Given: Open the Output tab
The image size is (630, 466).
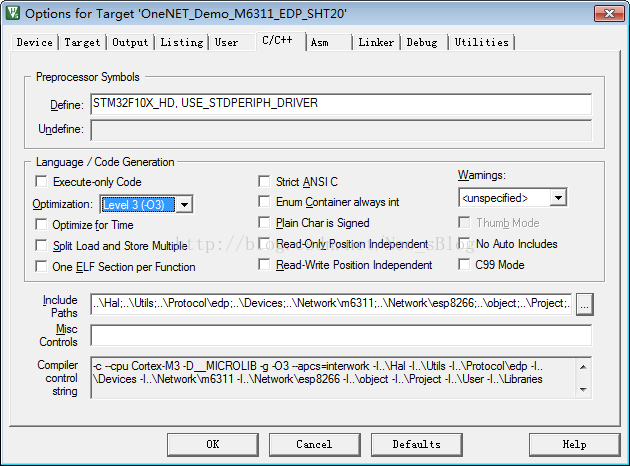Looking at the screenshot, I should click(x=130, y=42).
